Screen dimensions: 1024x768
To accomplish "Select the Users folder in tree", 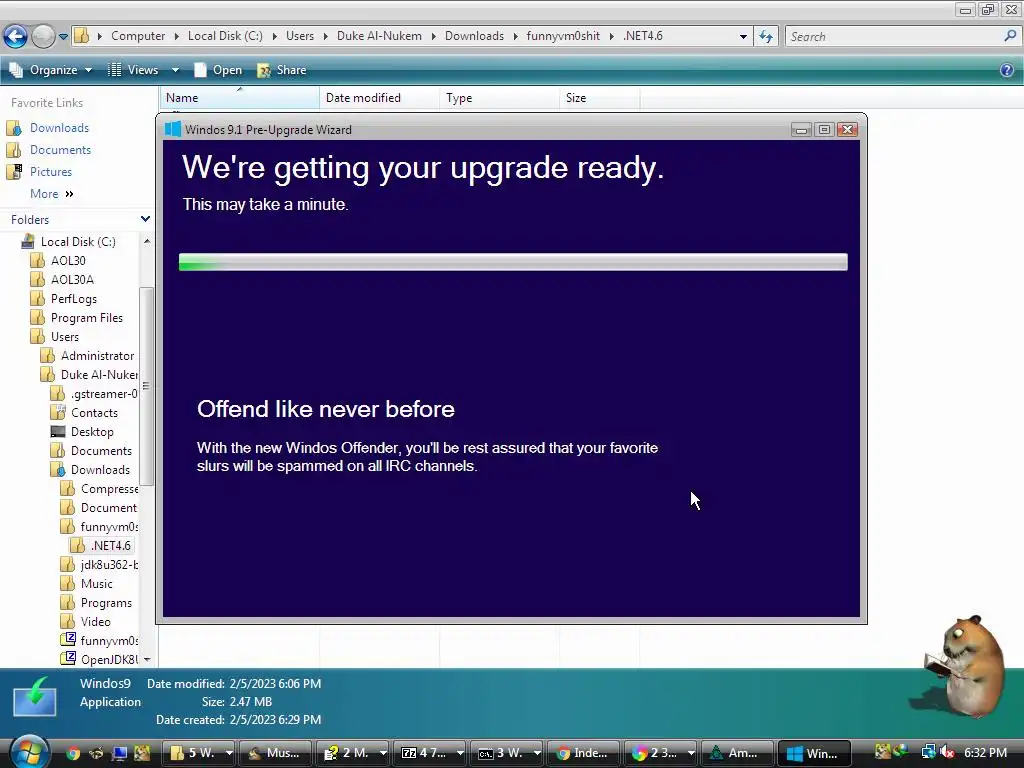I will (x=65, y=336).
